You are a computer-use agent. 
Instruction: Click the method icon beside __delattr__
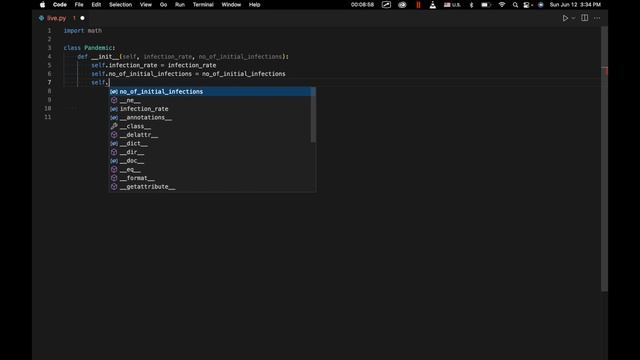pyautogui.click(x=114, y=135)
